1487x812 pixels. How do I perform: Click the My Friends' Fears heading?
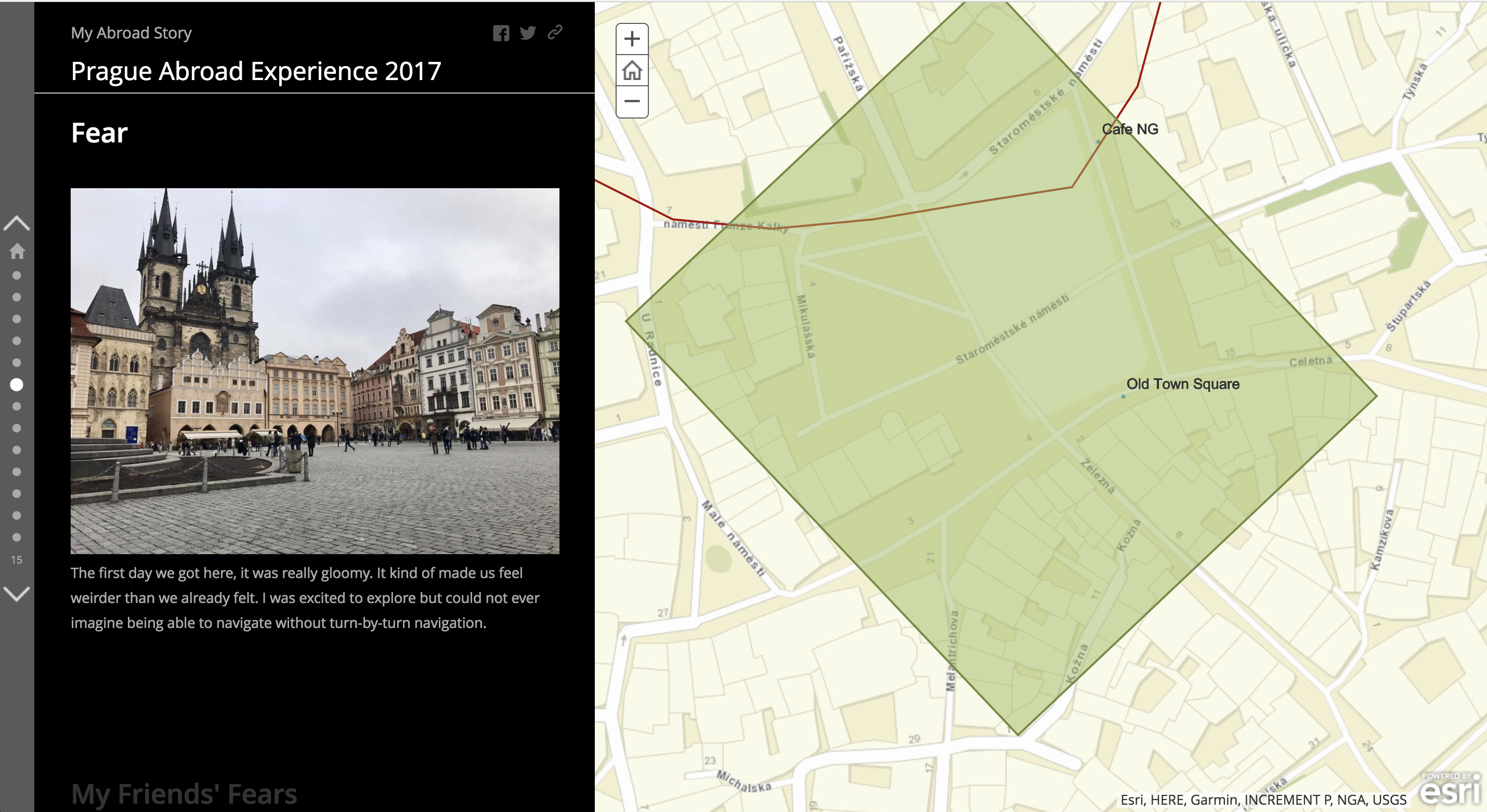[x=184, y=793]
